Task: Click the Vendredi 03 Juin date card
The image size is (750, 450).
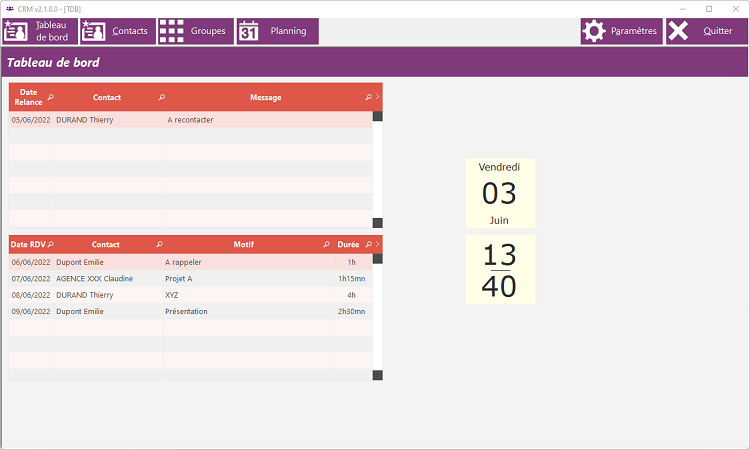Action: pyautogui.click(x=500, y=193)
